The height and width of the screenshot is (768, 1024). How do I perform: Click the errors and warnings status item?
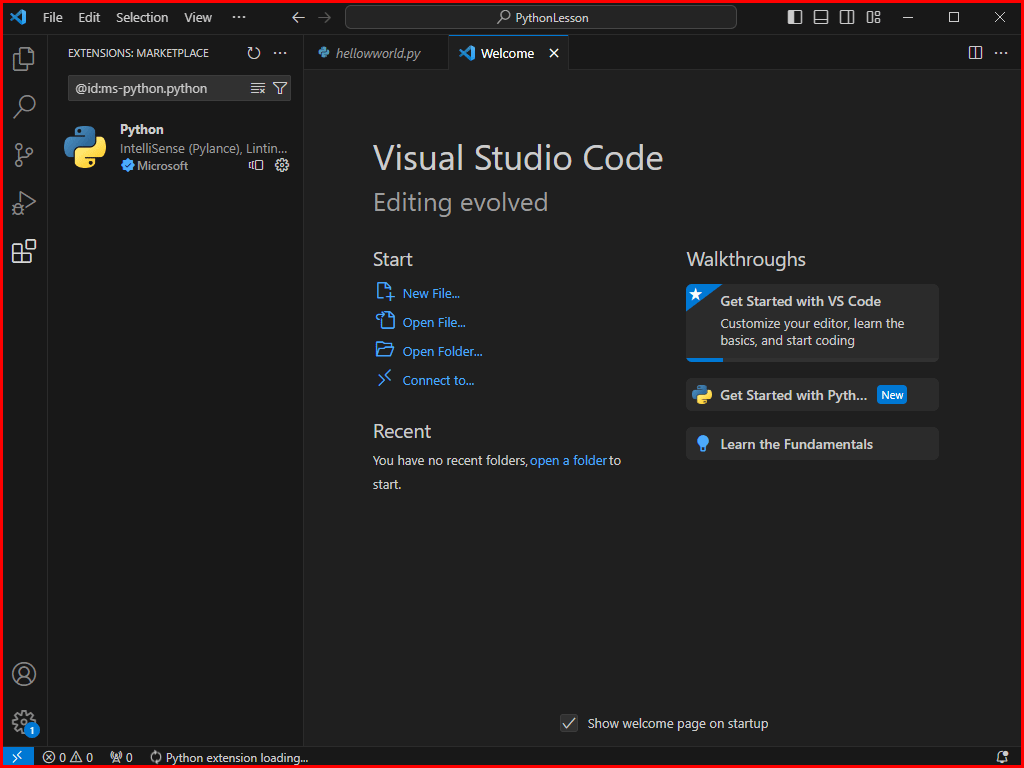click(68, 757)
